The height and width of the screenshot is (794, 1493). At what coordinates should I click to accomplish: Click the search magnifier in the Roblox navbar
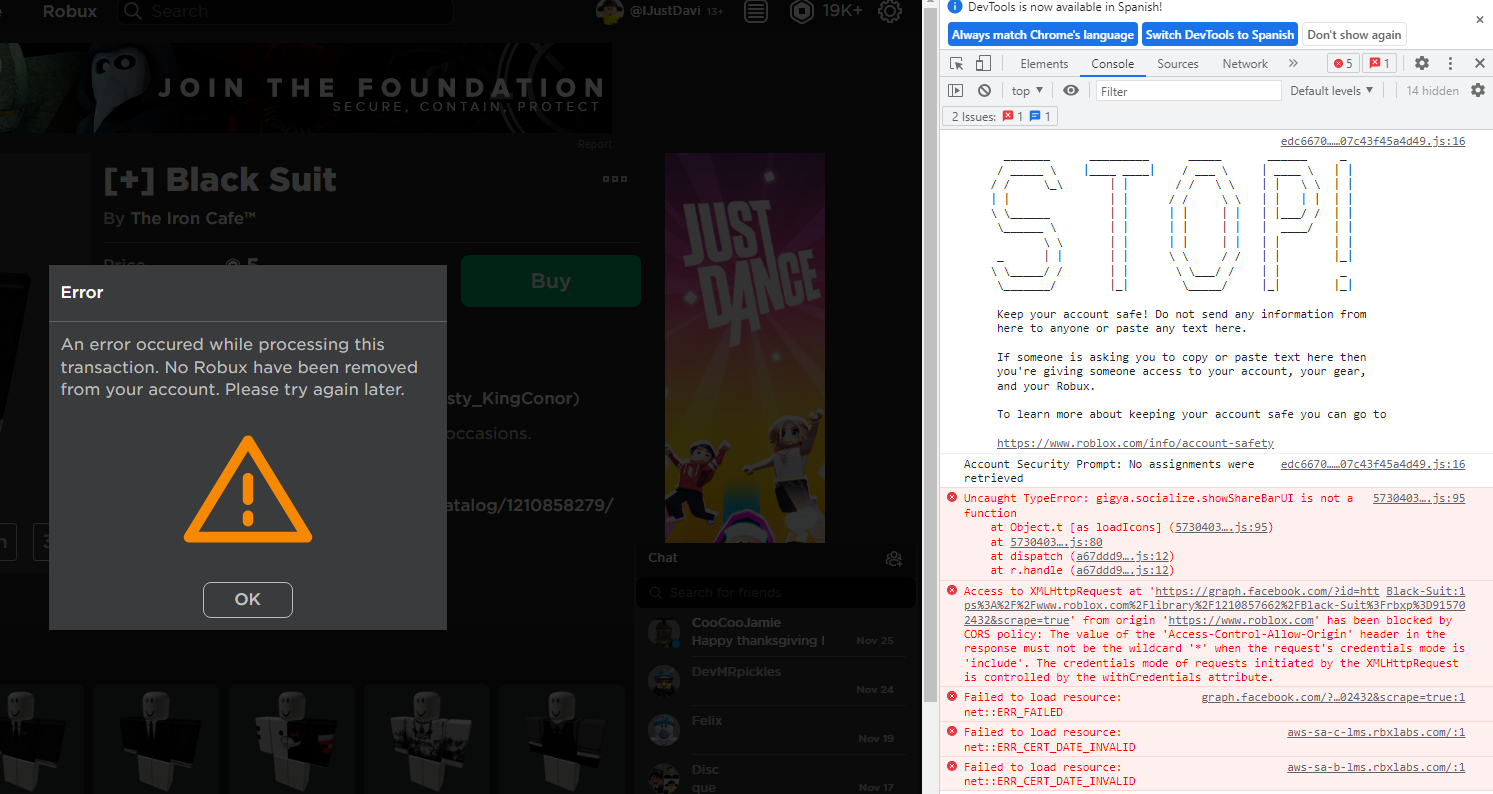click(133, 11)
